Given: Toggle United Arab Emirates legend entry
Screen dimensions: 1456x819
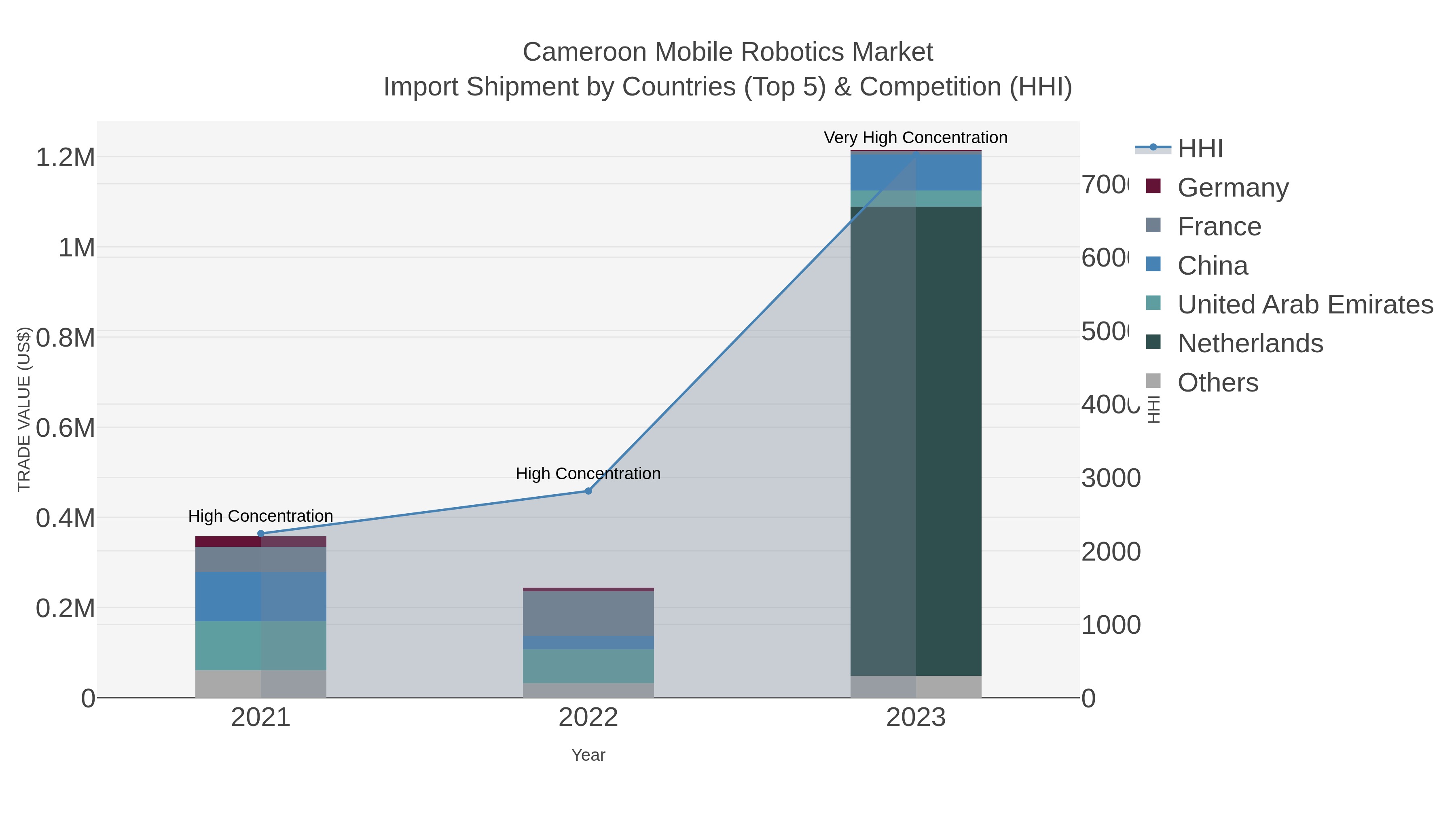Looking at the screenshot, I should click(x=1289, y=305).
